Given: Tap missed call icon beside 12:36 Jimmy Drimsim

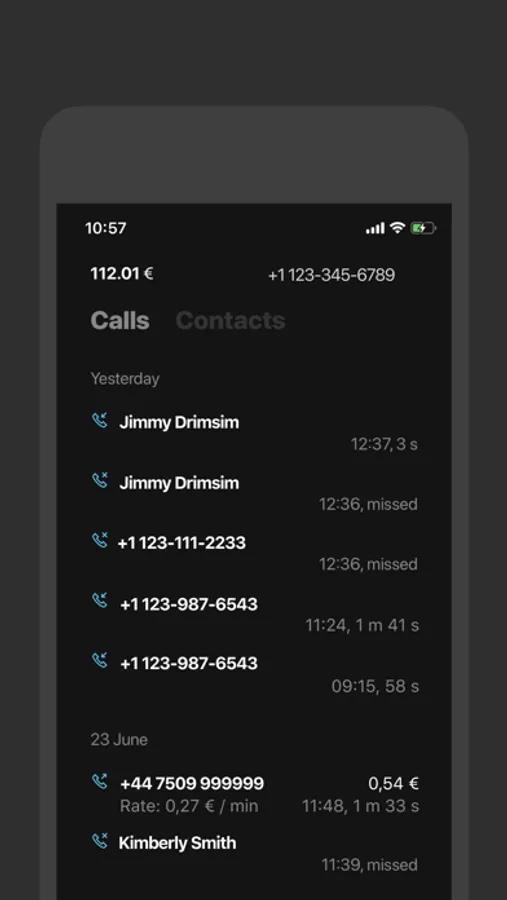Looking at the screenshot, I should pyautogui.click(x=100, y=480).
